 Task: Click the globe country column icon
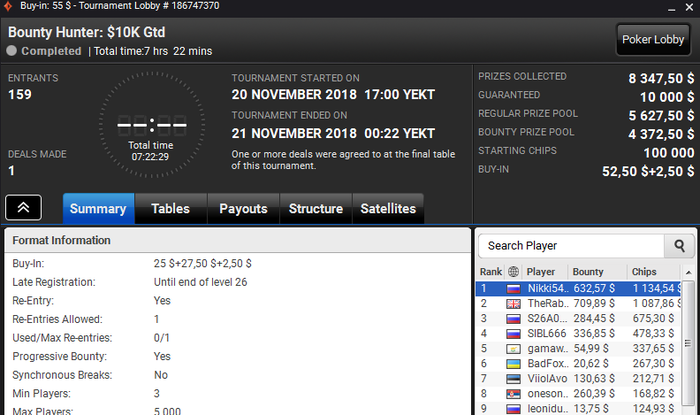point(513,271)
